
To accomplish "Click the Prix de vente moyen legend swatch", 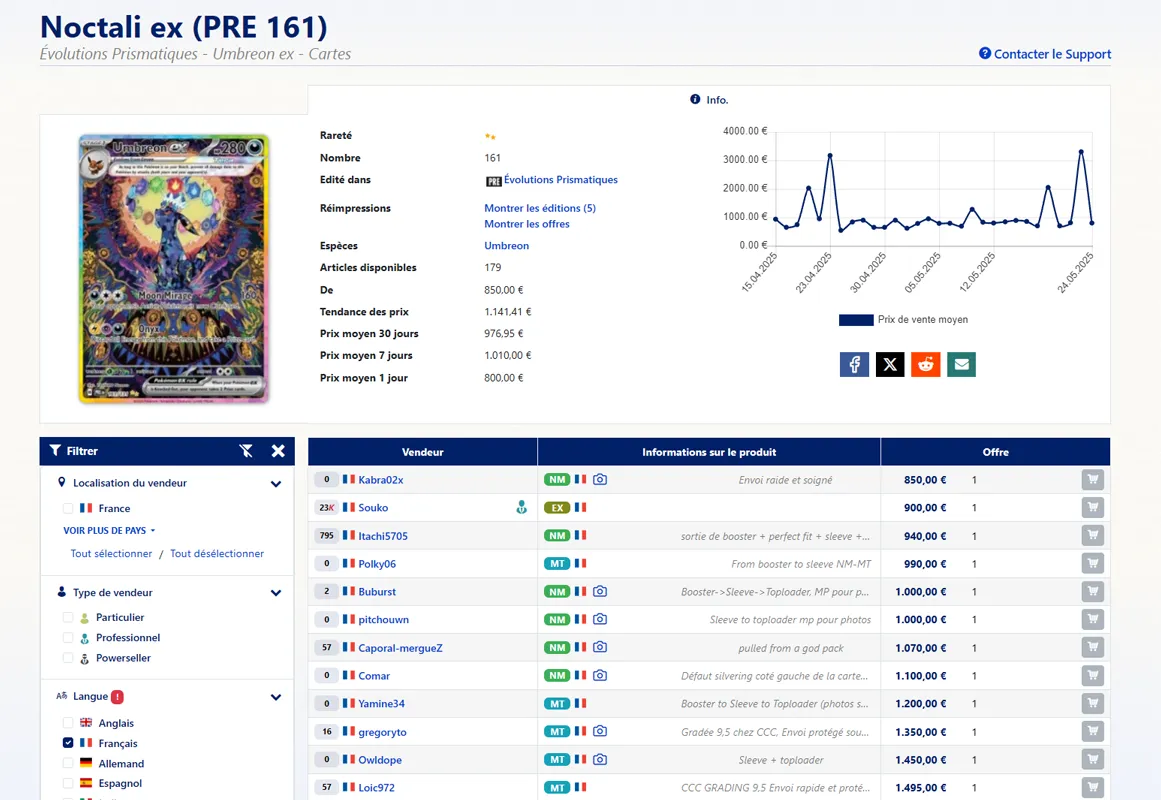I will click(856, 320).
